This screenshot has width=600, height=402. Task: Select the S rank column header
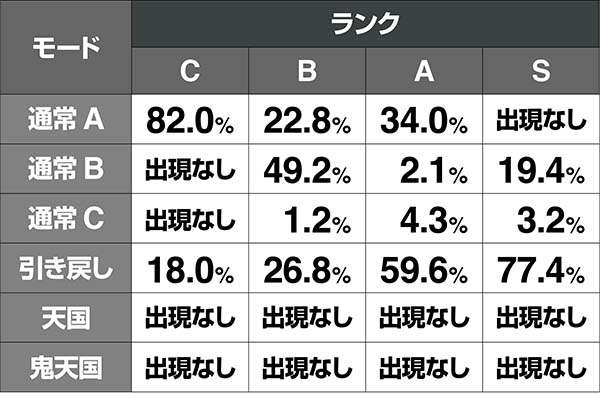click(x=541, y=71)
